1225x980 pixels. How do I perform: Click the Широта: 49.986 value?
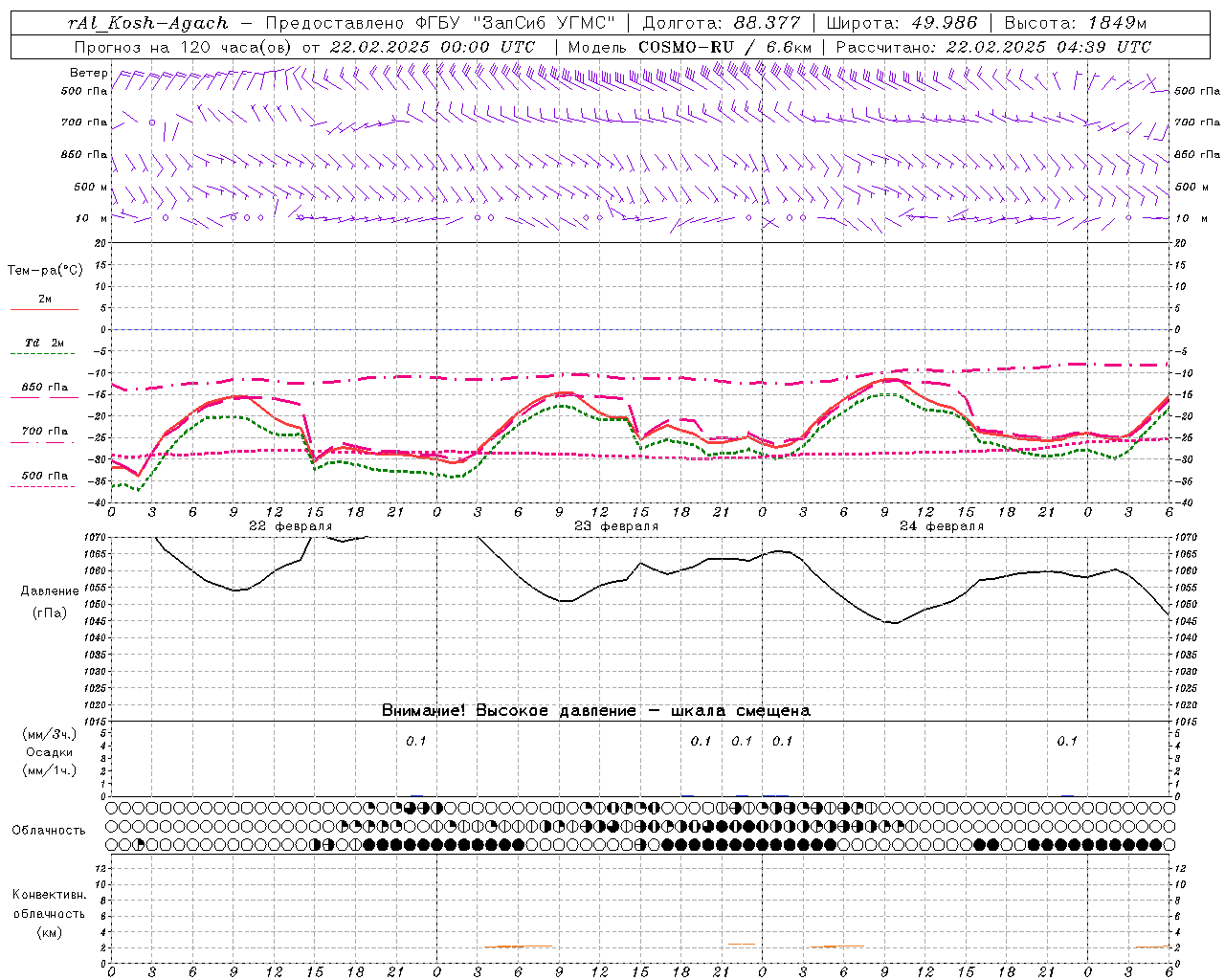(902, 23)
